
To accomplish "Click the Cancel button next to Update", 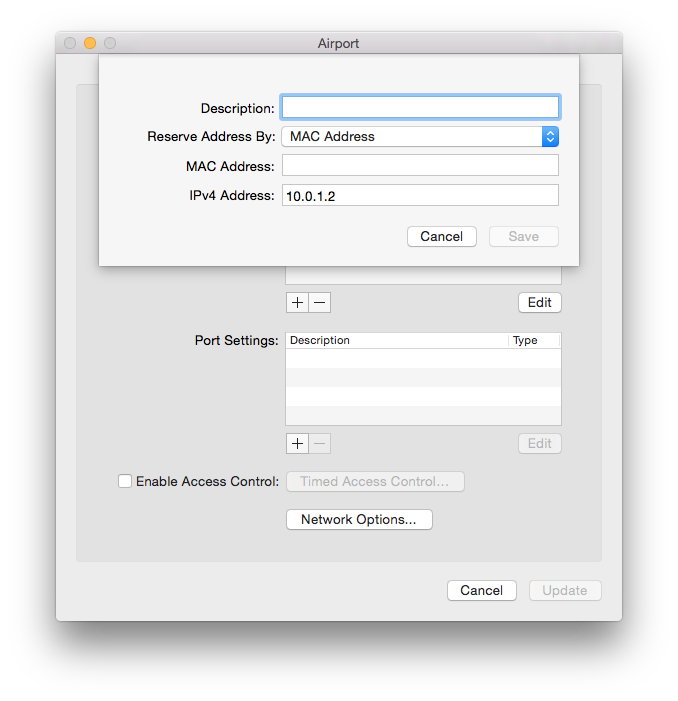I will tap(482, 591).
